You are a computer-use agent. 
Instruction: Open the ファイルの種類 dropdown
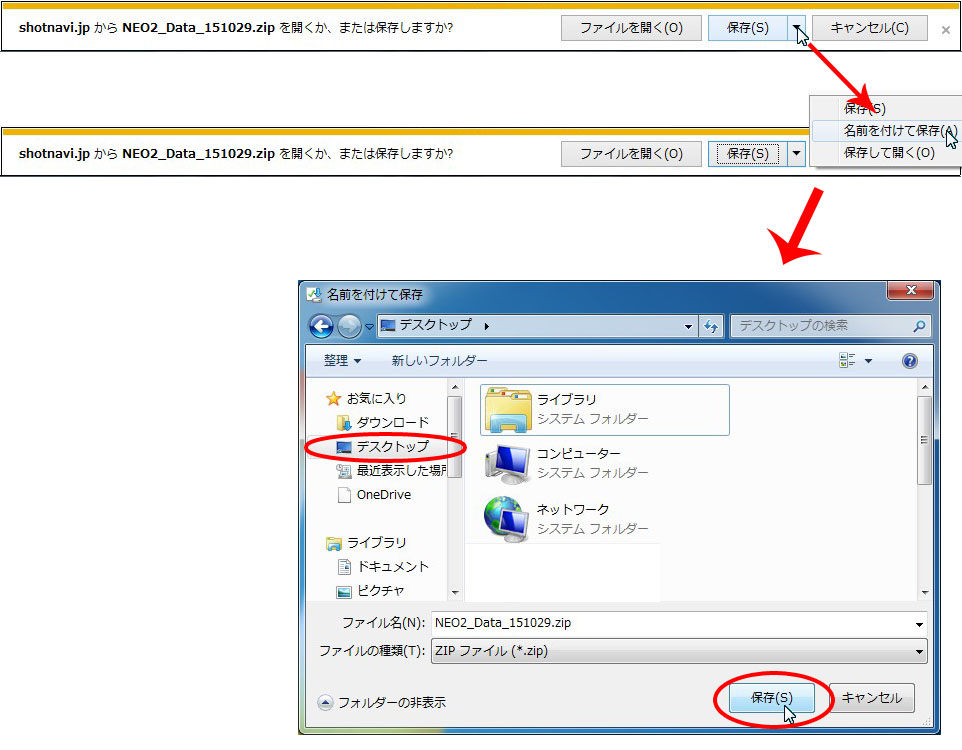point(679,651)
